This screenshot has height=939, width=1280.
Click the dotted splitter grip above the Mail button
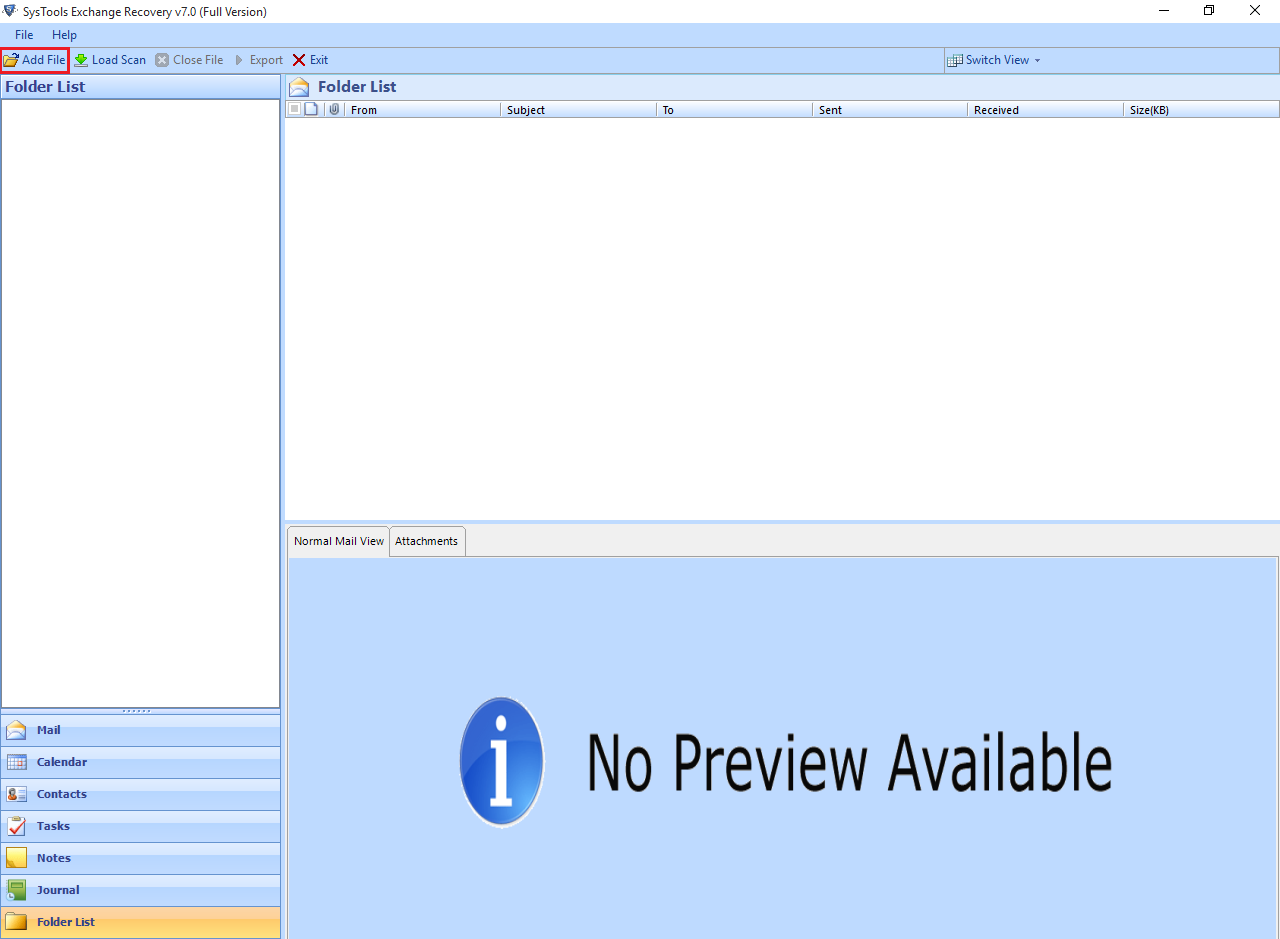(x=136, y=711)
